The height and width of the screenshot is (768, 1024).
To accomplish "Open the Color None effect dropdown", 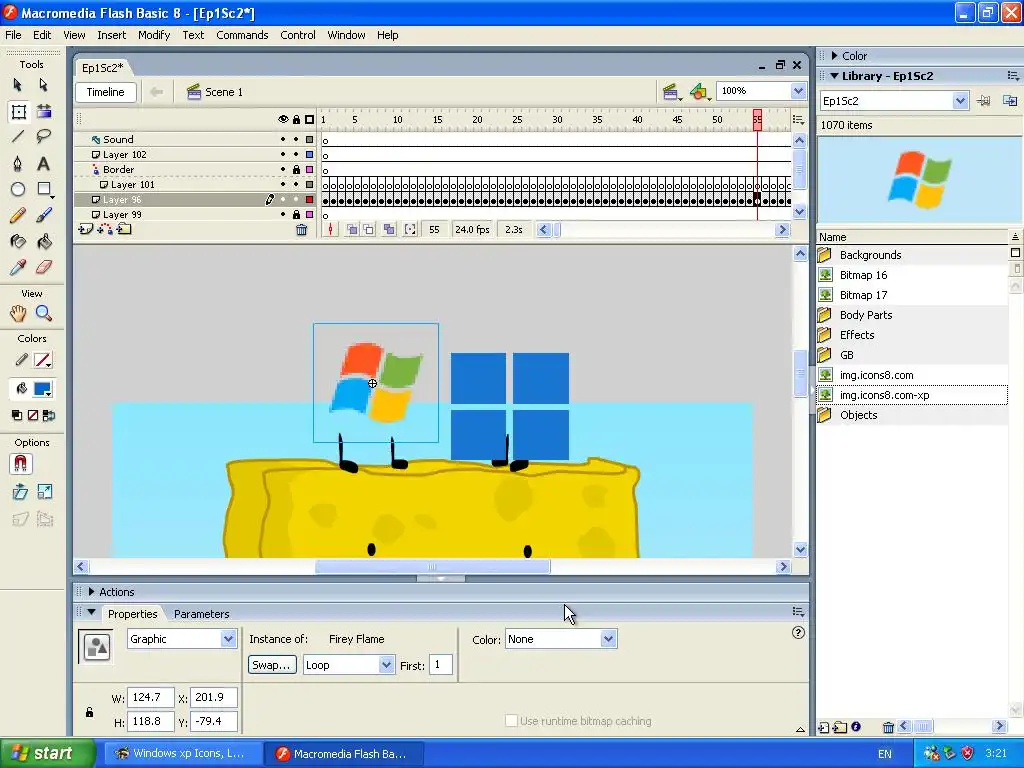I will point(608,639).
